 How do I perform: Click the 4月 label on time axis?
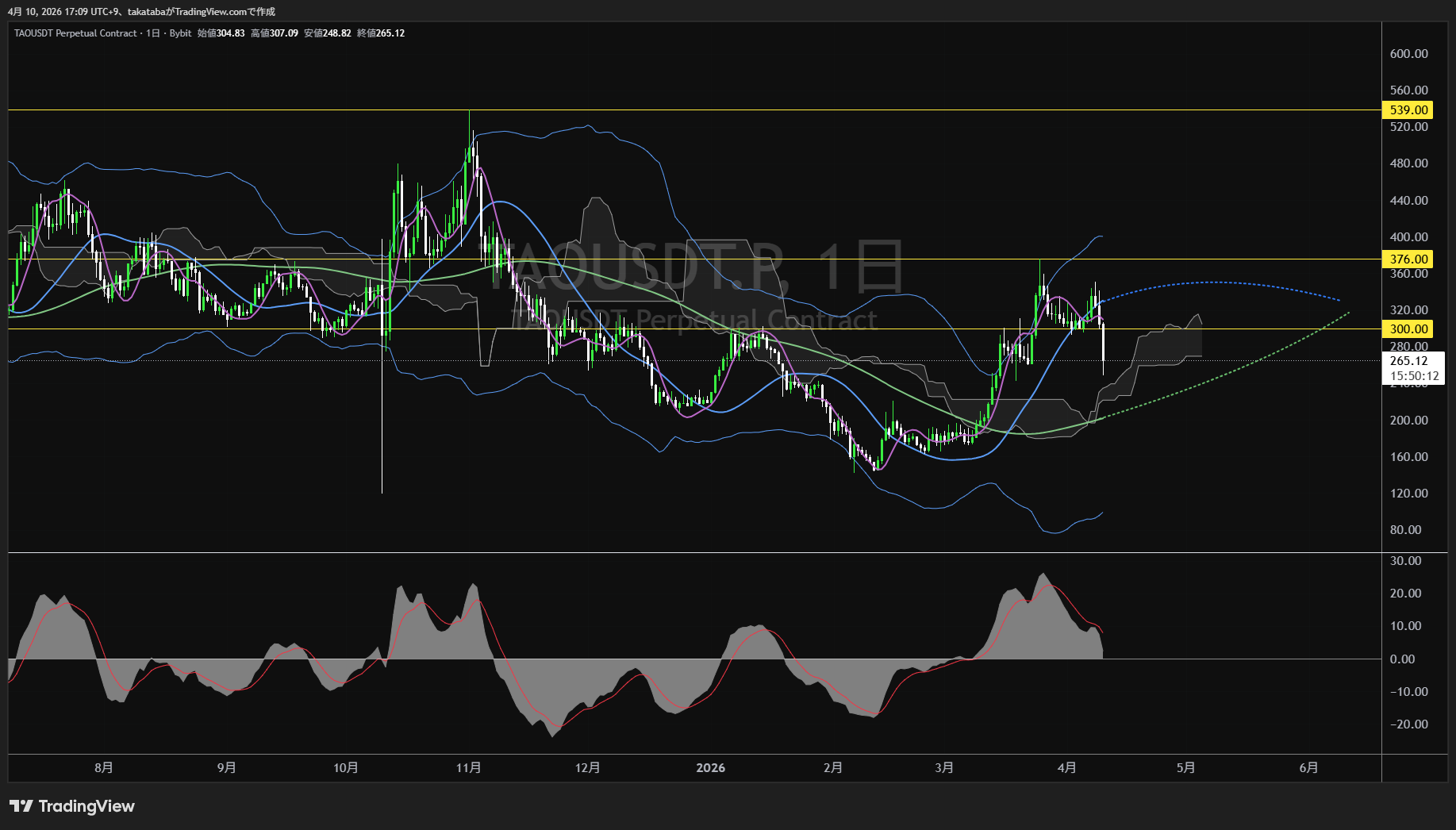tap(1067, 768)
